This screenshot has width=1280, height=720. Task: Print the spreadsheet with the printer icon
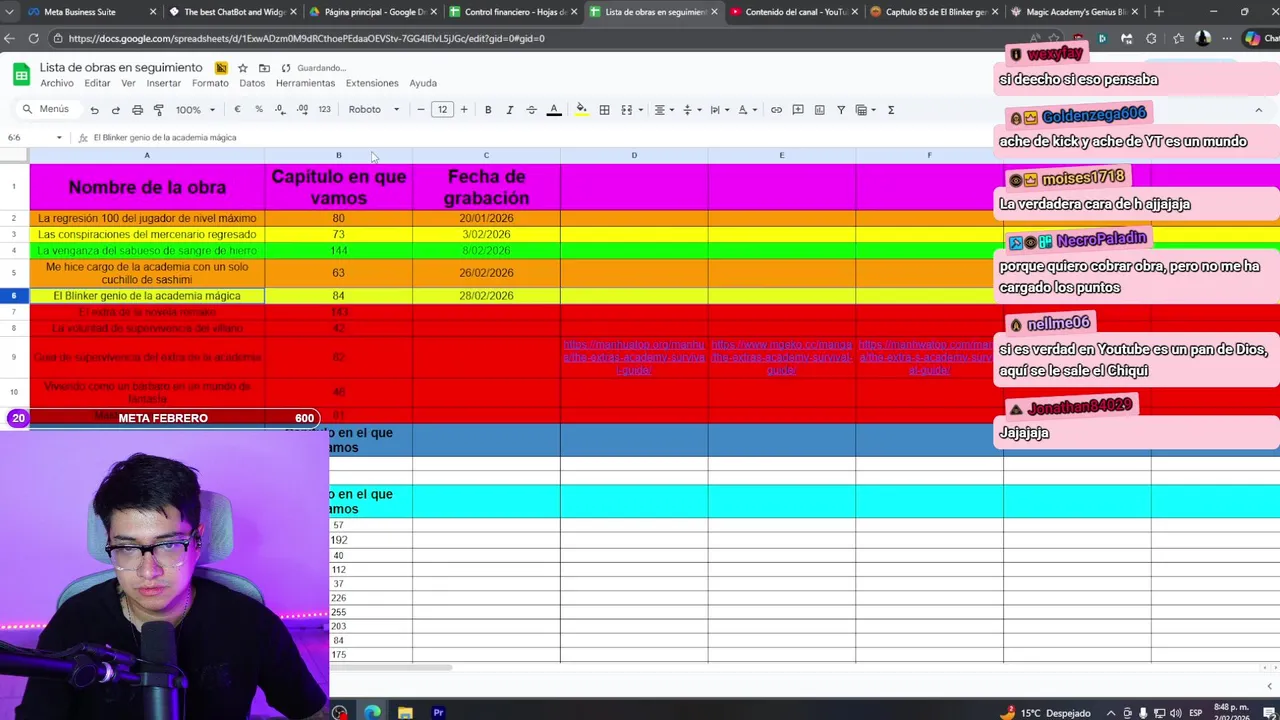click(137, 110)
